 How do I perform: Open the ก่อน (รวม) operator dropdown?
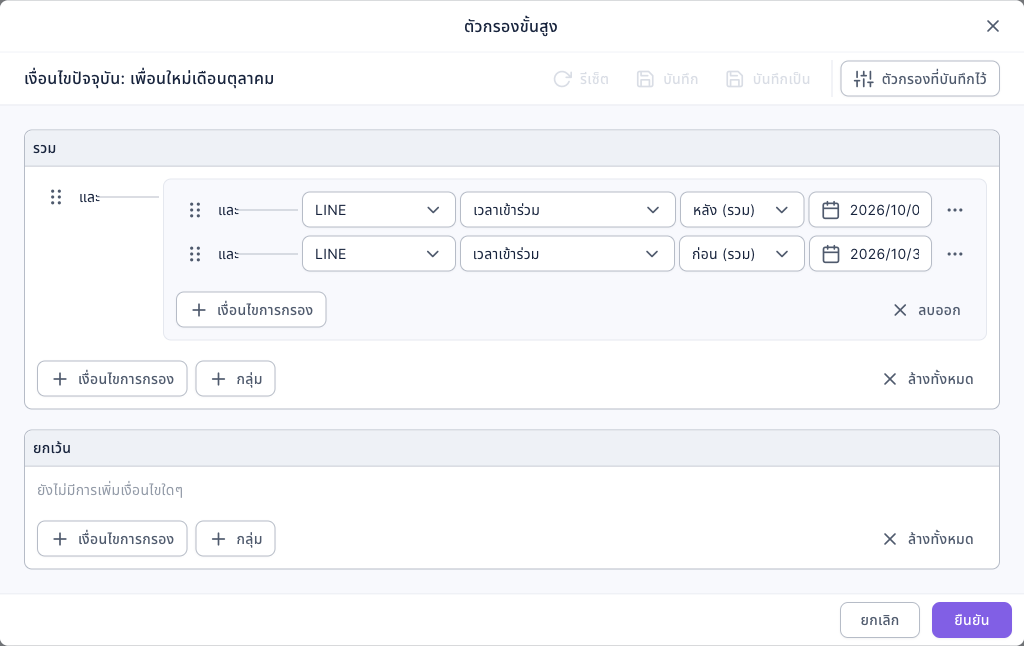742,254
